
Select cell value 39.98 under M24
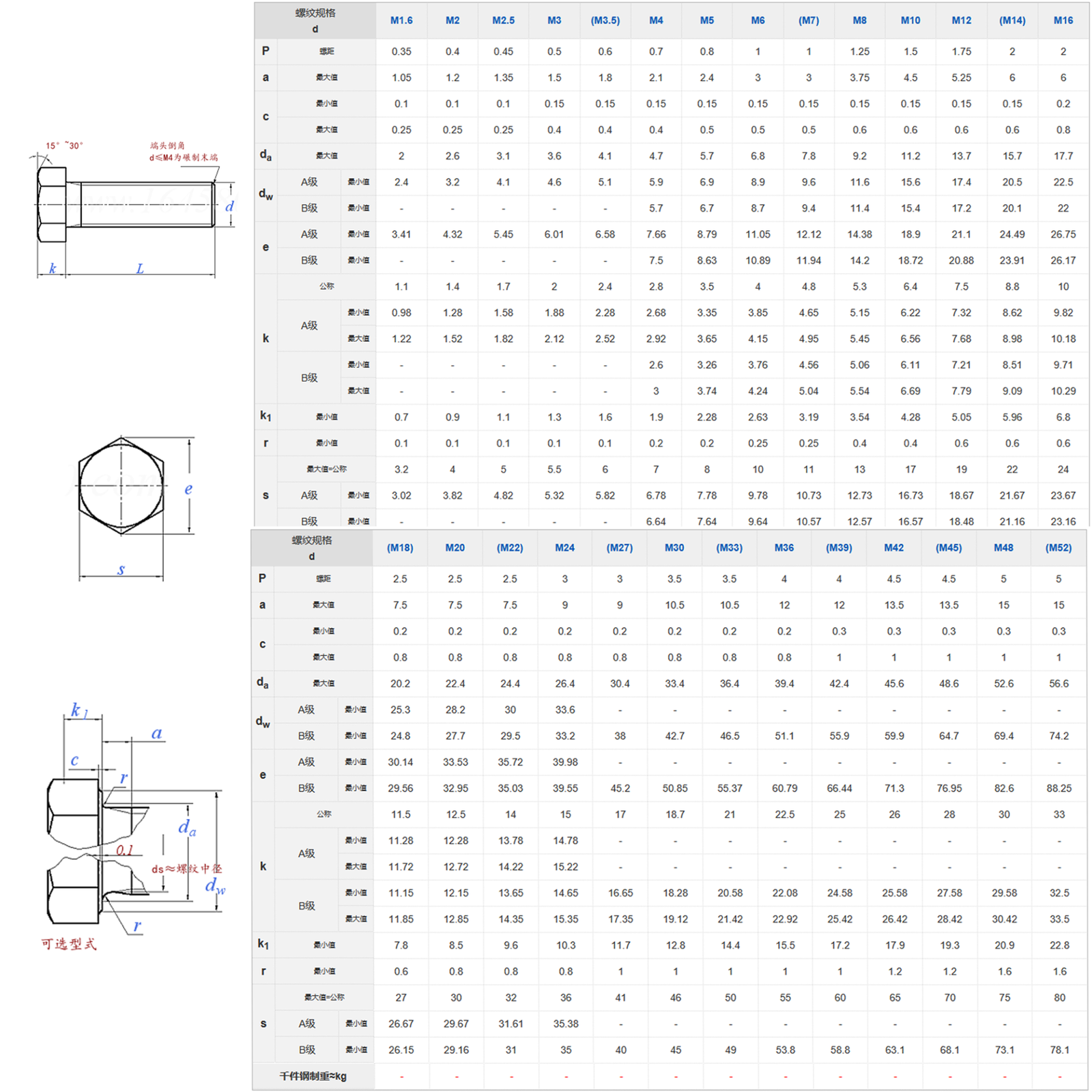564,762
